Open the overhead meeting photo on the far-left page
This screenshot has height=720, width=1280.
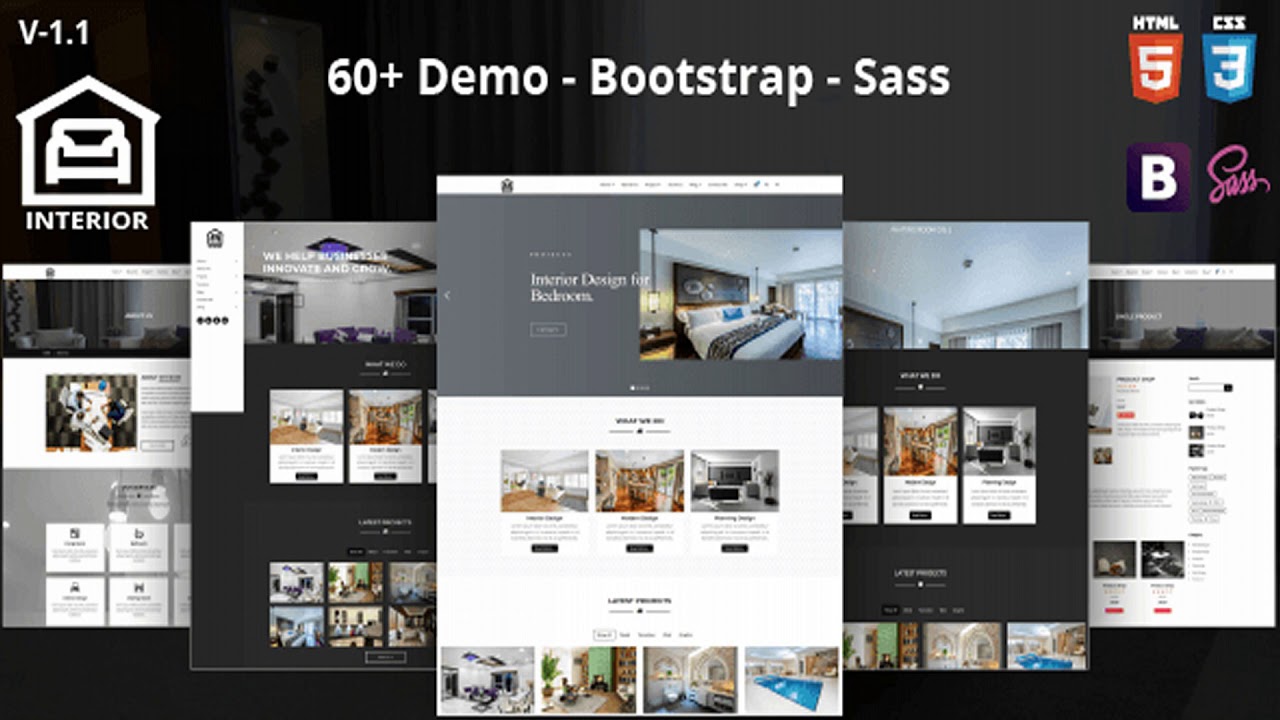91,413
